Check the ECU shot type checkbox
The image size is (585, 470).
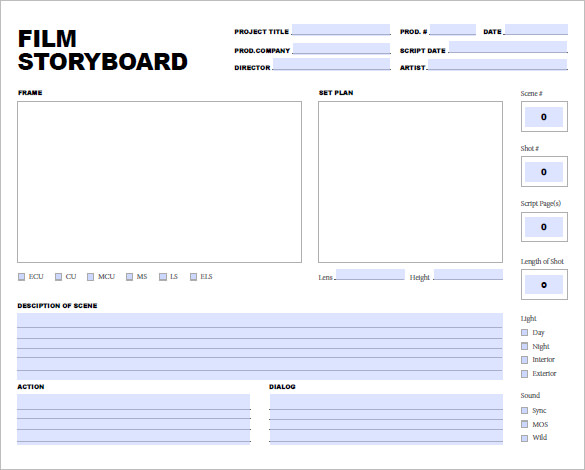point(22,277)
